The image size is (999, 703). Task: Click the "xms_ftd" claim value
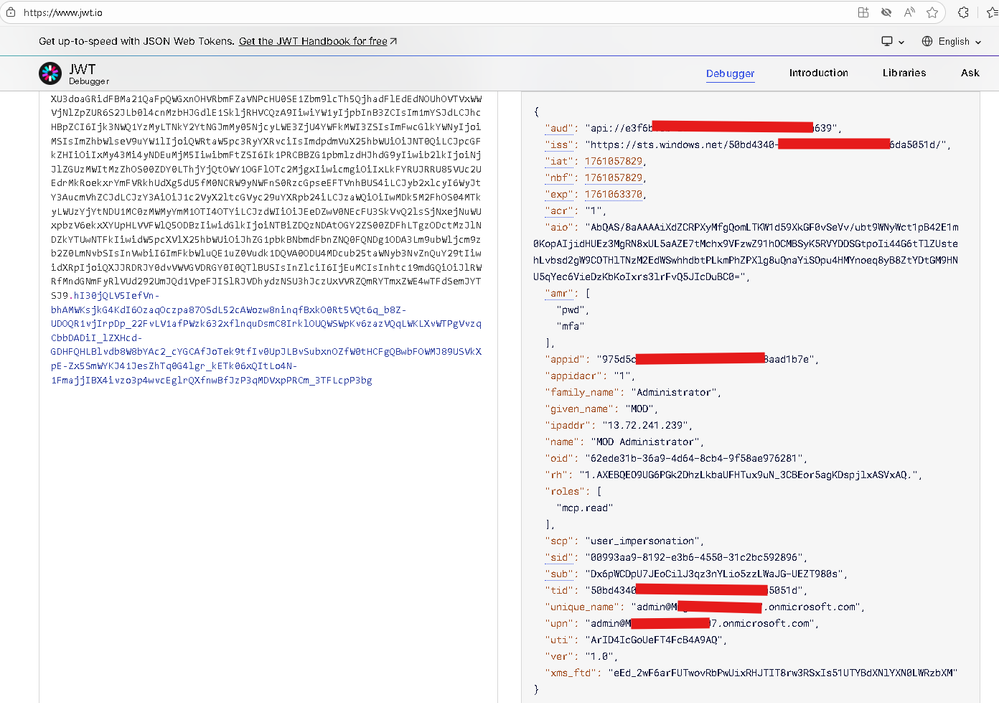[x=783, y=673]
